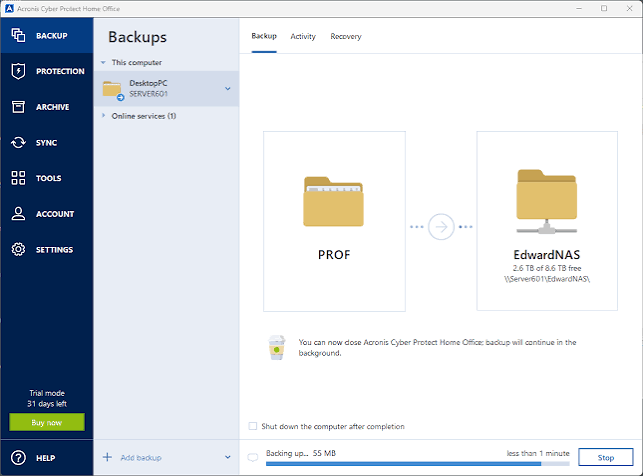Select SYNC in the sidebar

(47, 142)
